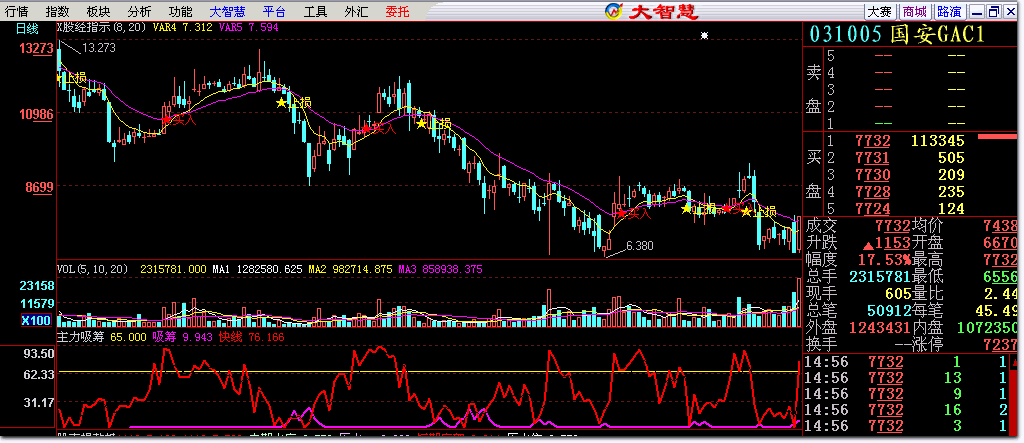Click the 开盘 label
This screenshot has height=443, width=1024.
pyautogui.click(x=927, y=242)
